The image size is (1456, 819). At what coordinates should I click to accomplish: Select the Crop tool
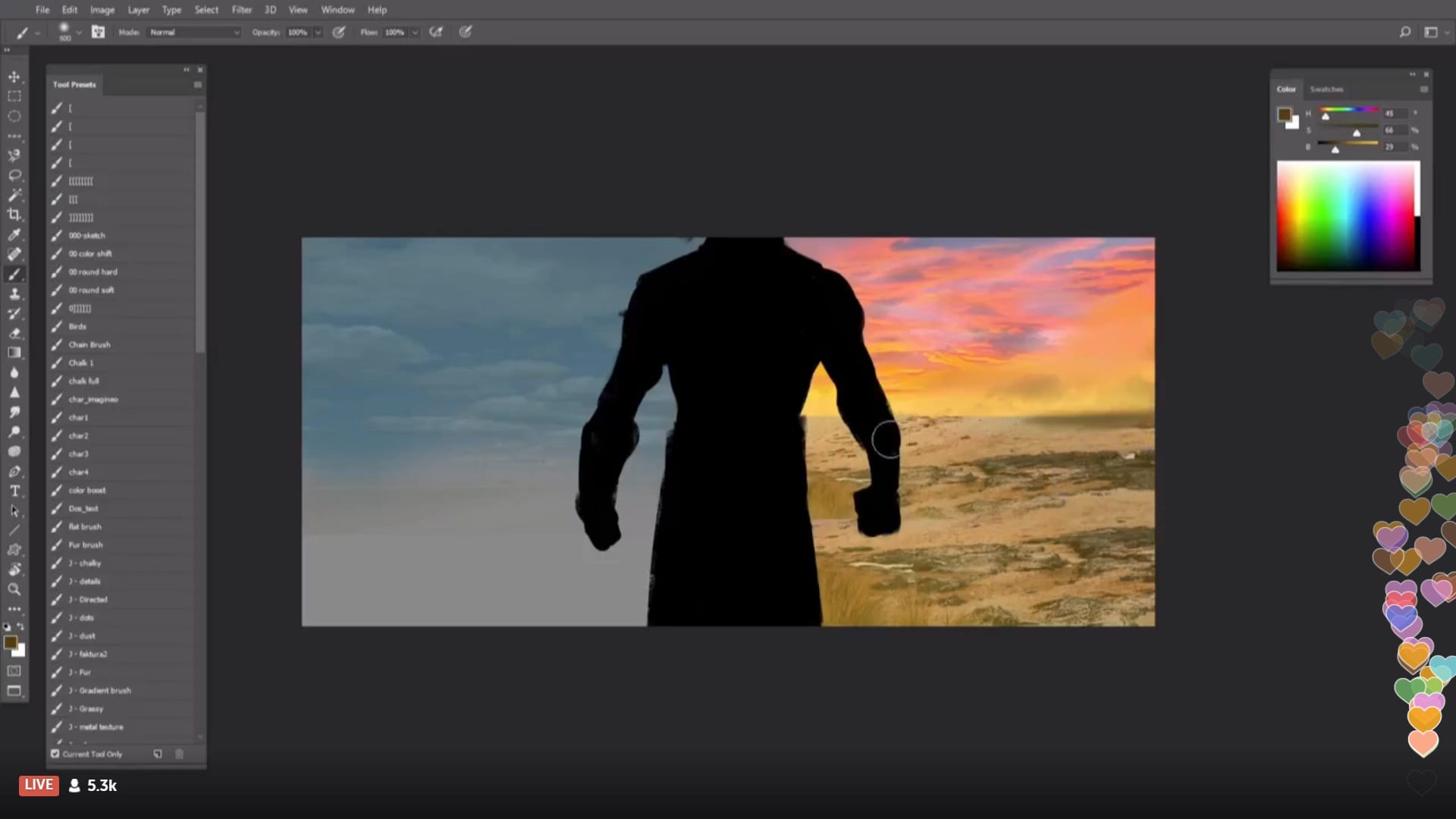tap(14, 215)
